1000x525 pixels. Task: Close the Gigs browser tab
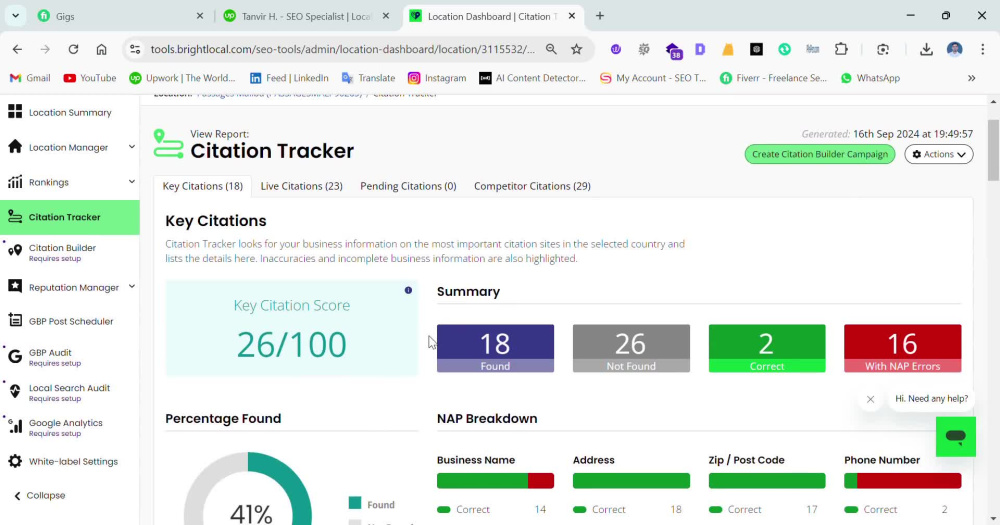click(x=200, y=16)
